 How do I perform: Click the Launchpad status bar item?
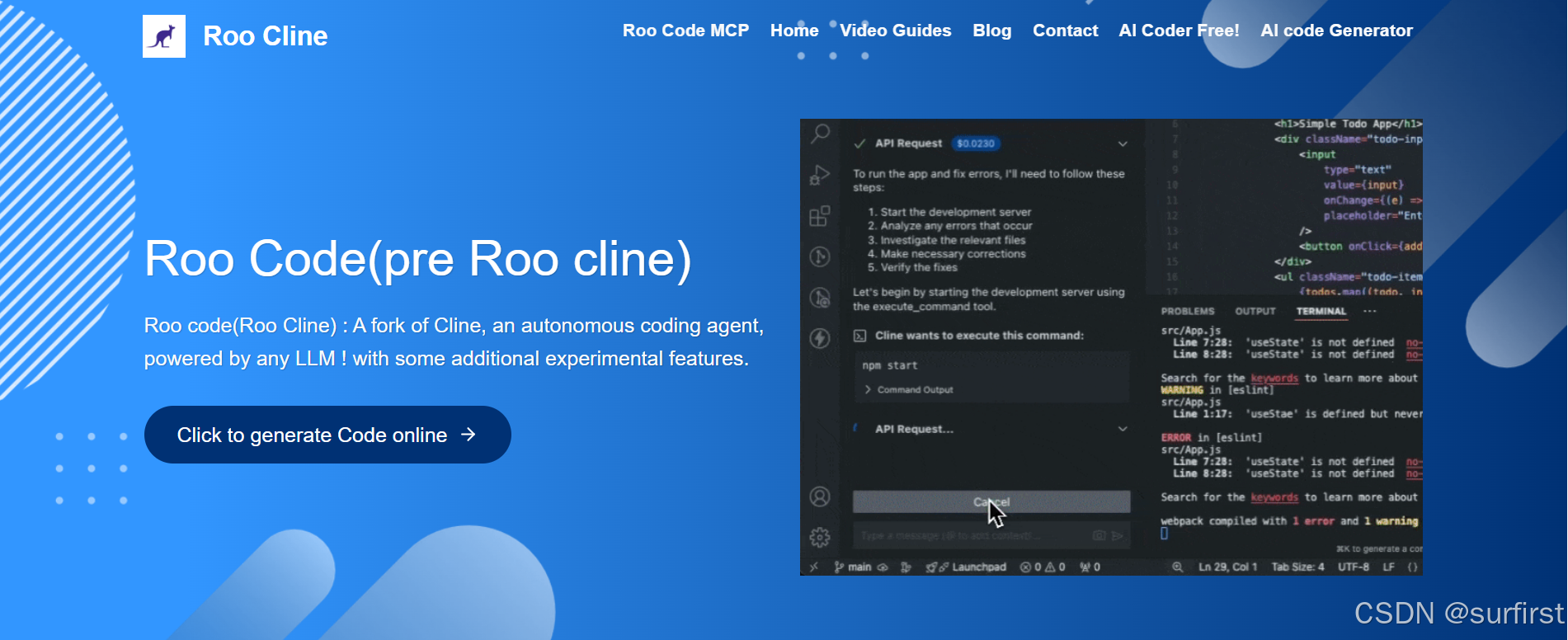click(x=966, y=567)
